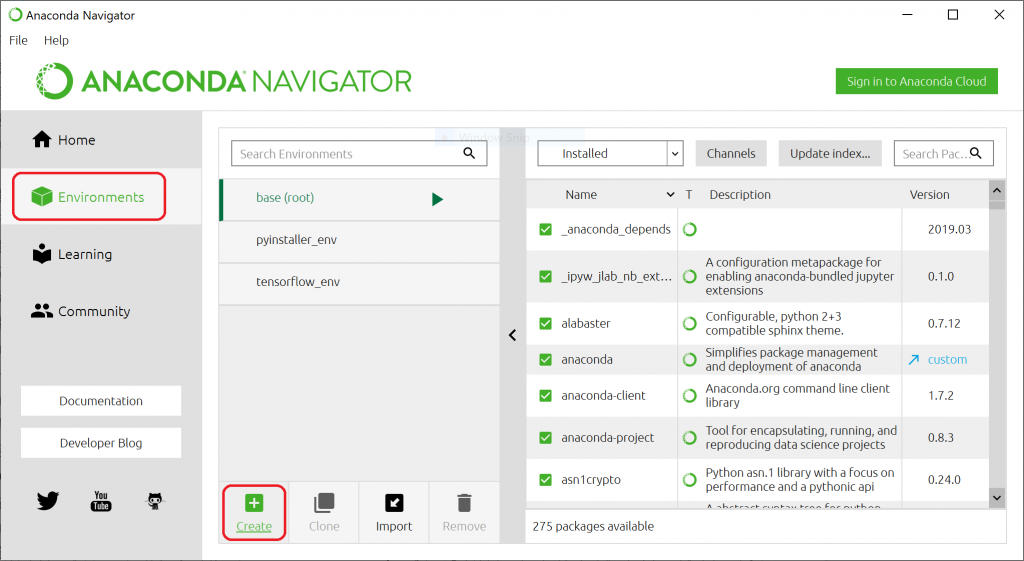Click Sign in to Anaconda Cloud

coord(916,81)
